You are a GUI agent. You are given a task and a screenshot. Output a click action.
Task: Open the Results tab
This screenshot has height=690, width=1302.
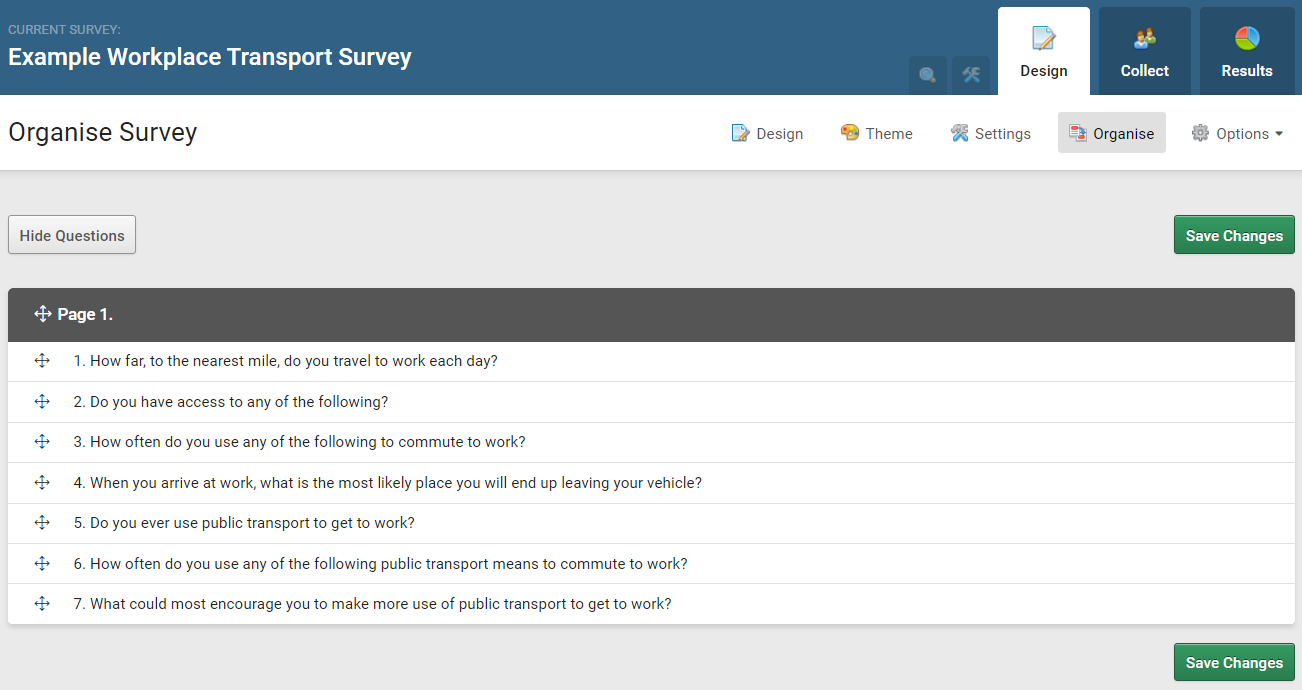pos(1247,50)
